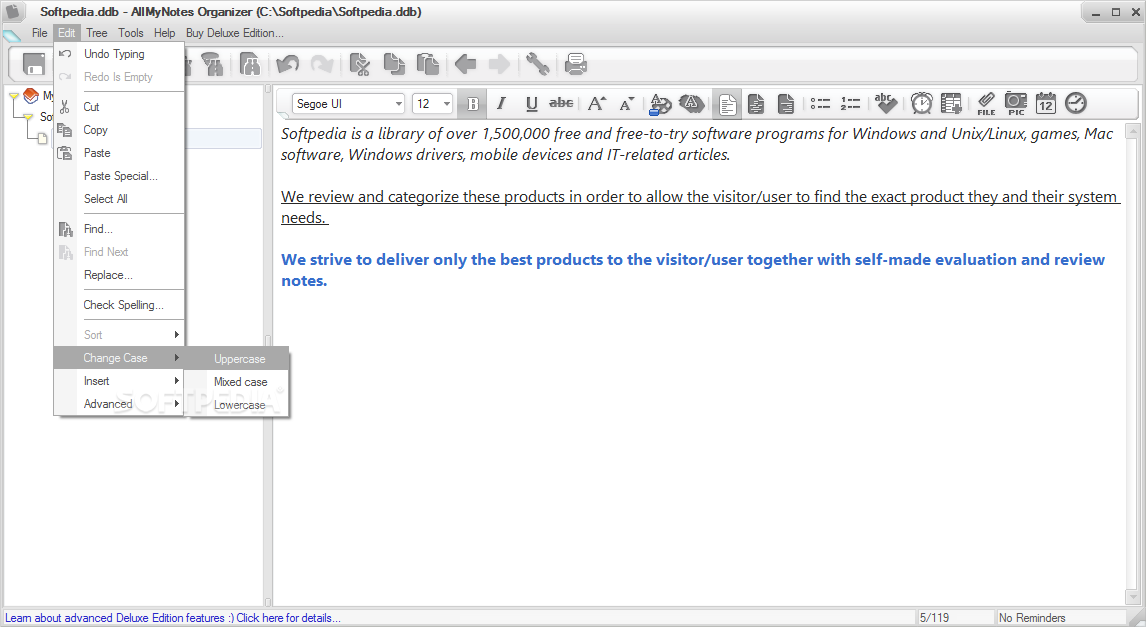
Task: Decrease font size with the small A icon
Action: click(x=626, y=104)
